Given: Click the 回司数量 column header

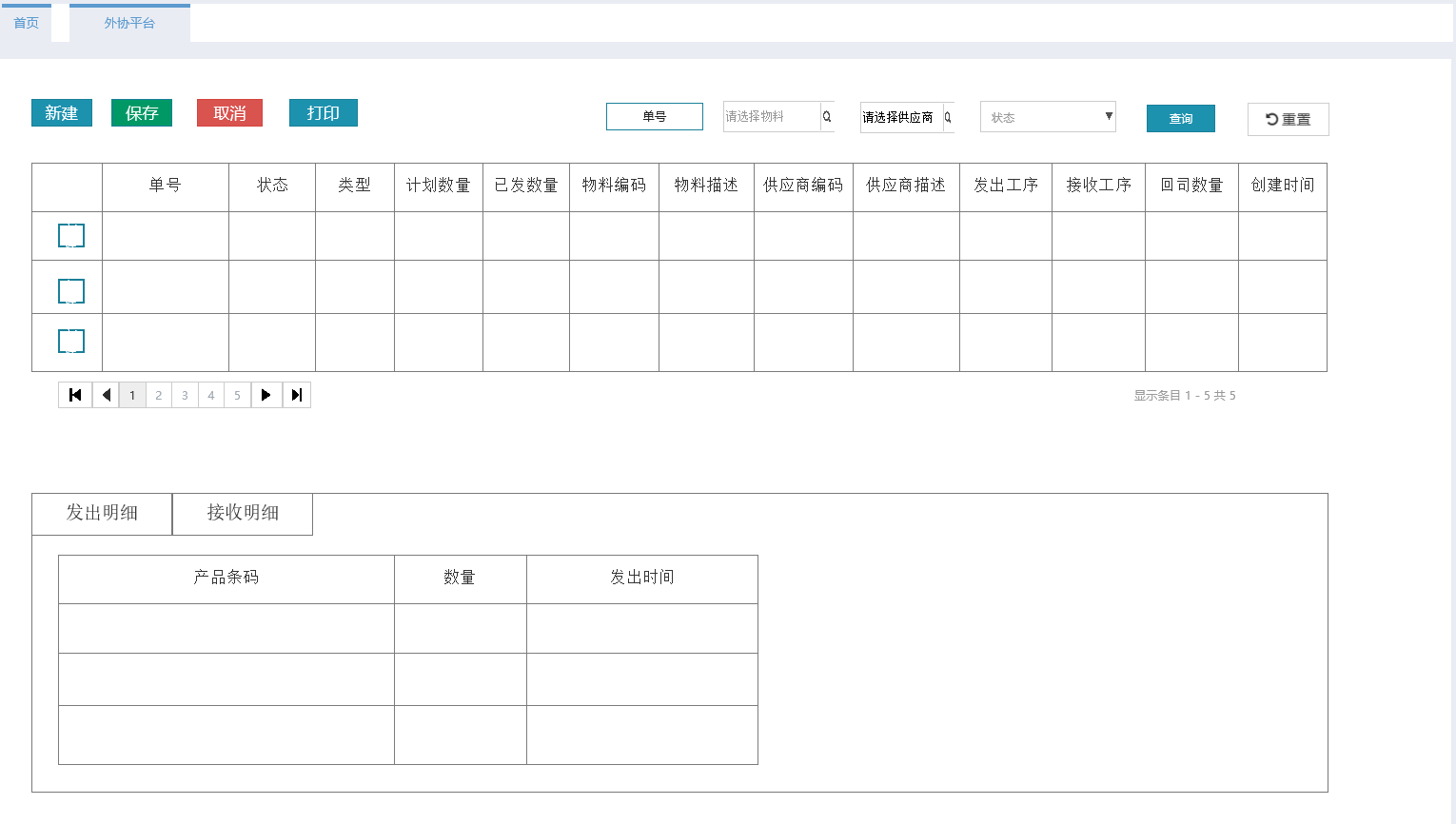Looking at the screenshot, I should pyautogui.click(x=1192, y=186).
